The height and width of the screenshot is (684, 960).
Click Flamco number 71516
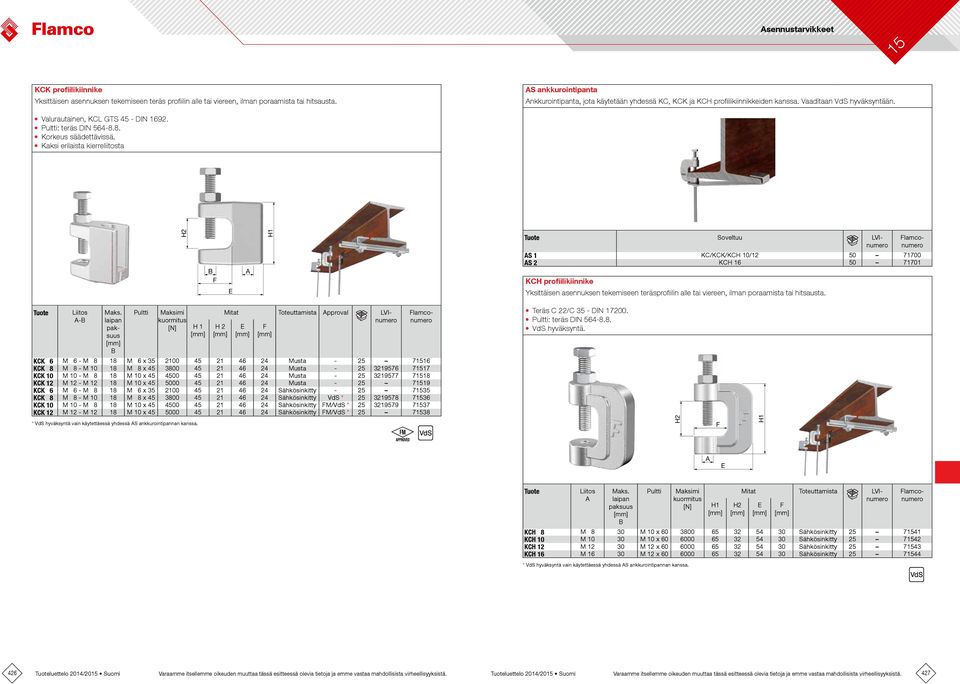pyautogui.click(x=421, y=361)
